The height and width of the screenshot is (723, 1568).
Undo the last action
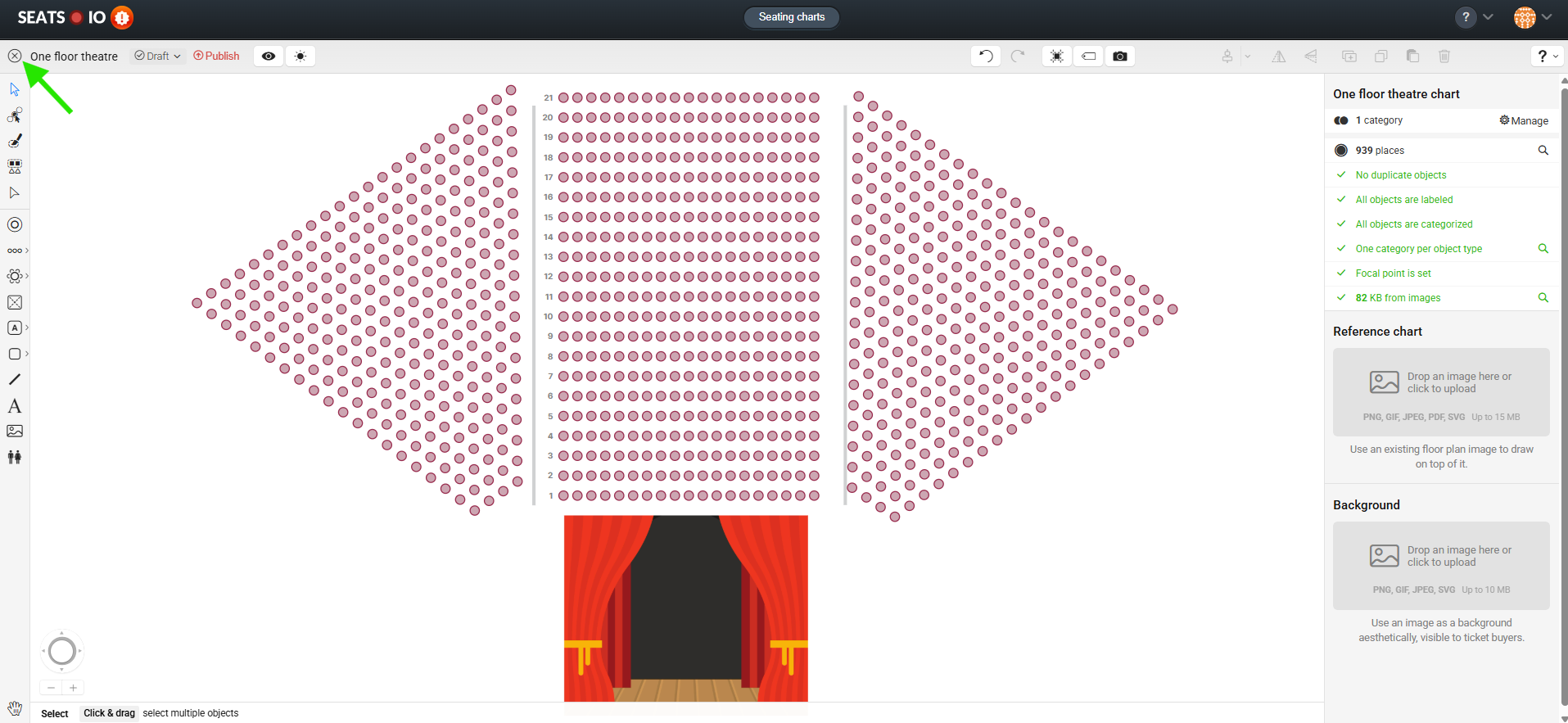986,56
